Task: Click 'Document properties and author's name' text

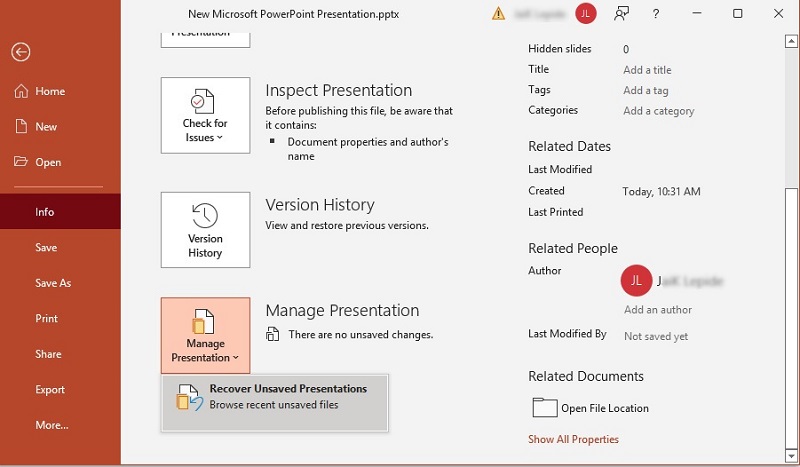Action: click(368, 149)
